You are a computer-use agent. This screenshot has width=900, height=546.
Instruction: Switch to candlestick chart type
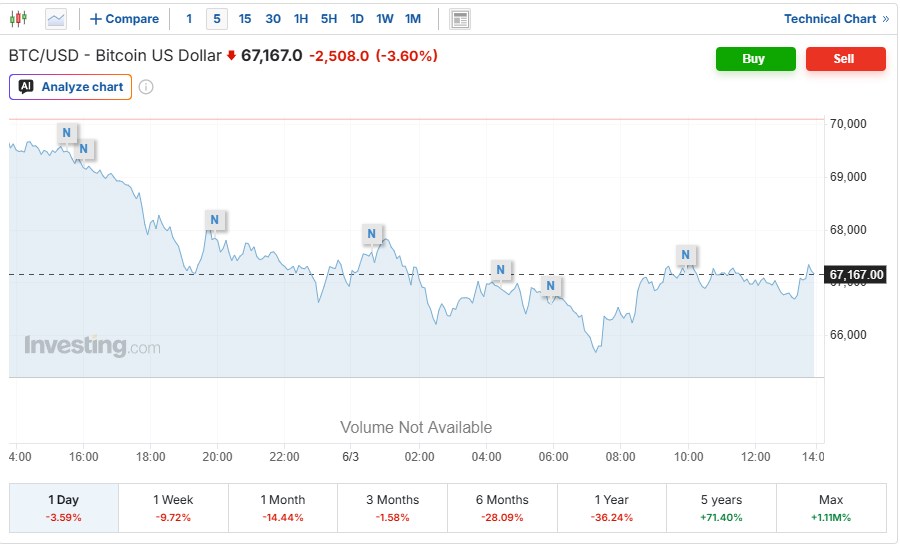18,19
